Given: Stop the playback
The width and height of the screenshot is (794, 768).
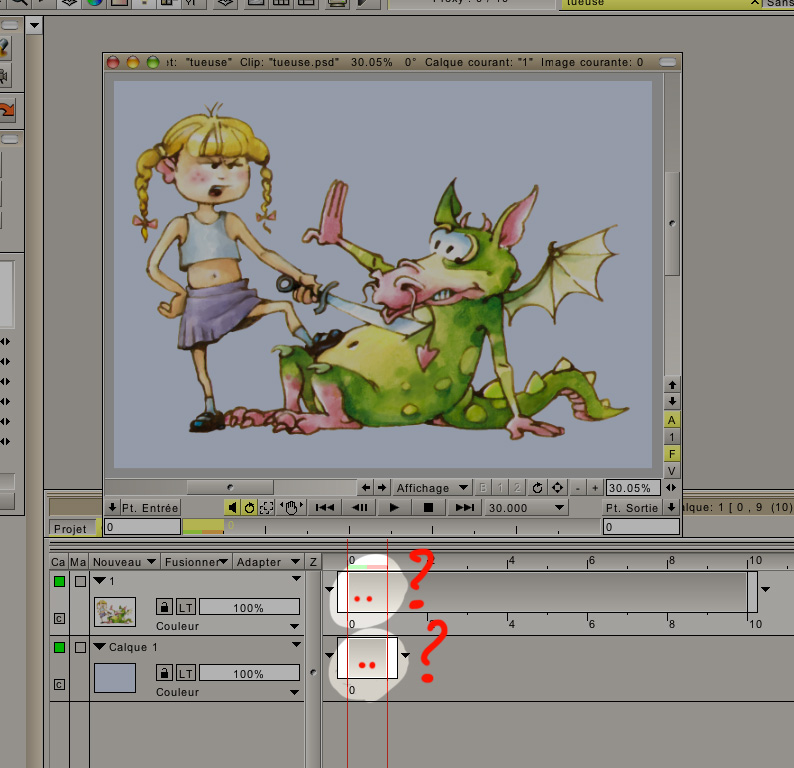Looking at the screenshot, I should [x=428, y=507].
